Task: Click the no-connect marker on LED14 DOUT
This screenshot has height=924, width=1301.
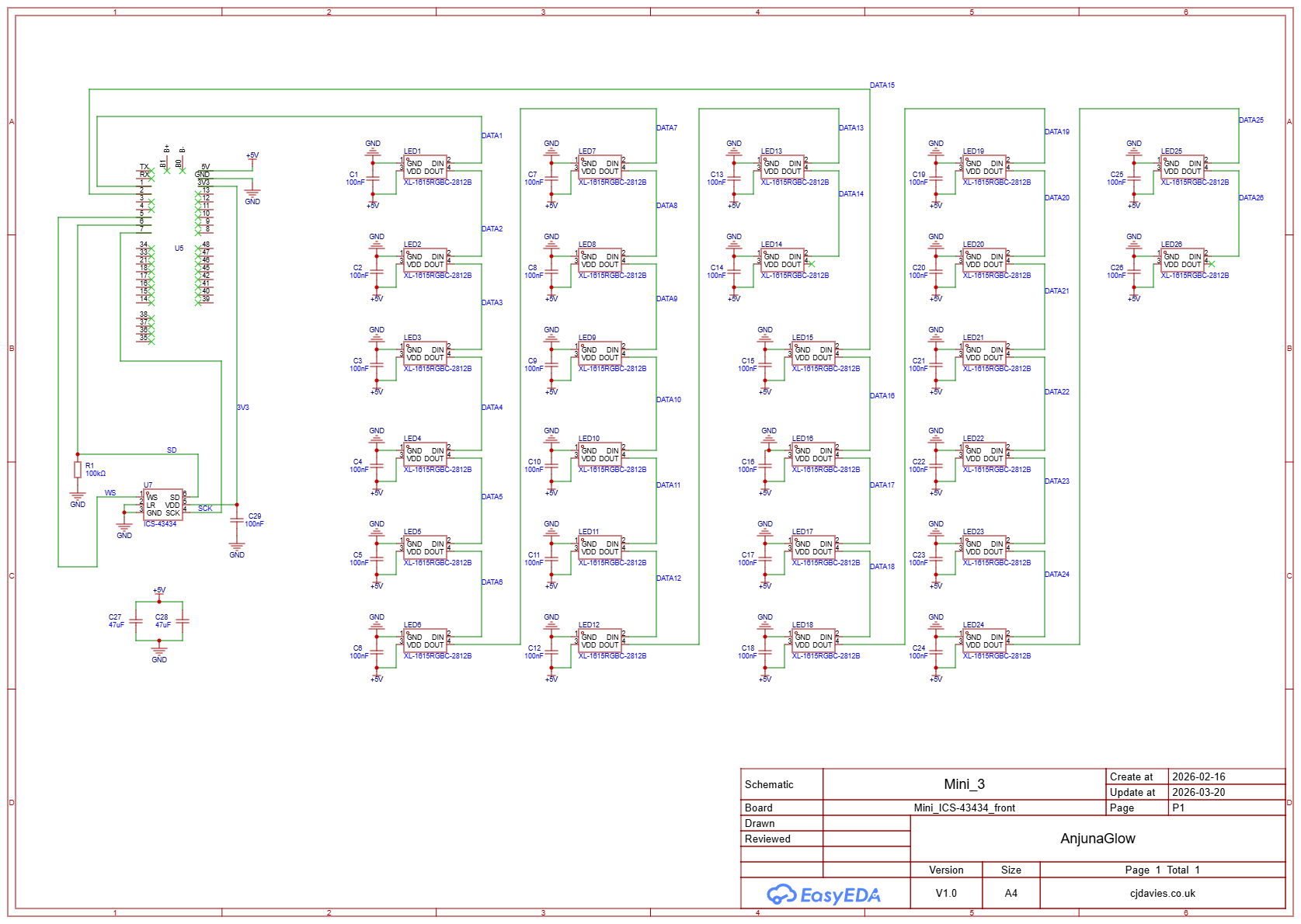Action: pyautogui.click(x=812, y=264)
